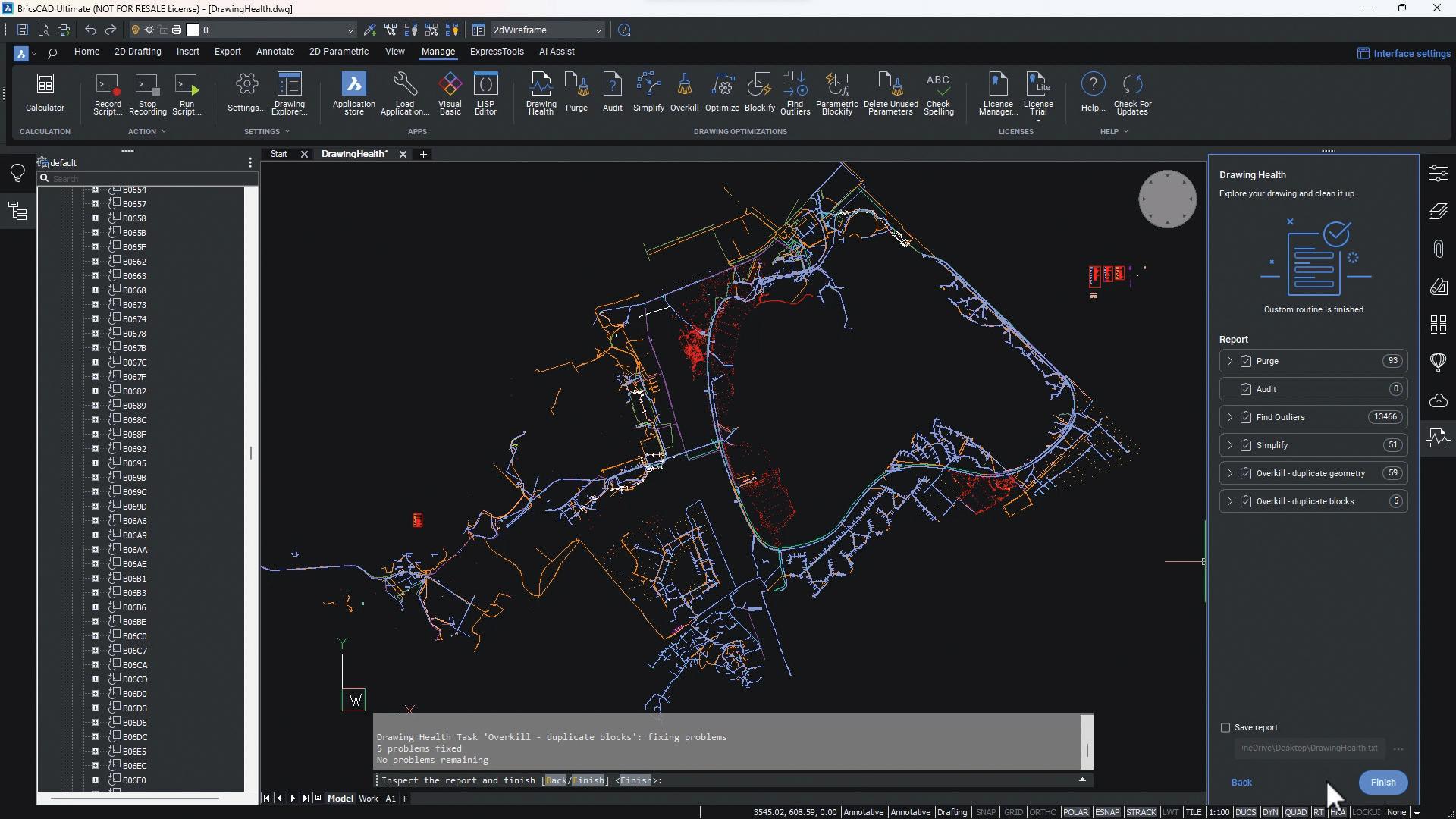Screen dimensions: 1456x819
Task: Toggle POLAR in the status bar
Action: coord(1075,812)
